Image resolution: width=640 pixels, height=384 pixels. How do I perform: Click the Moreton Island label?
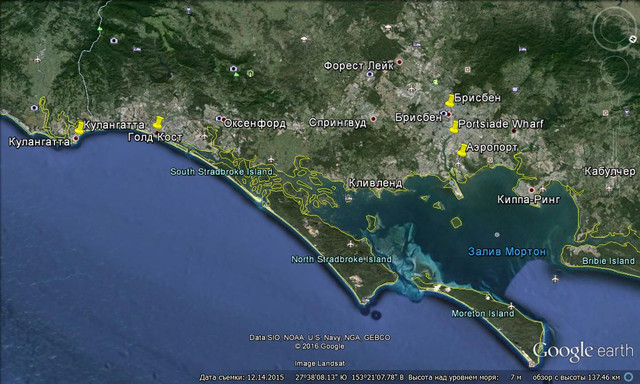[x=482, y=313]
